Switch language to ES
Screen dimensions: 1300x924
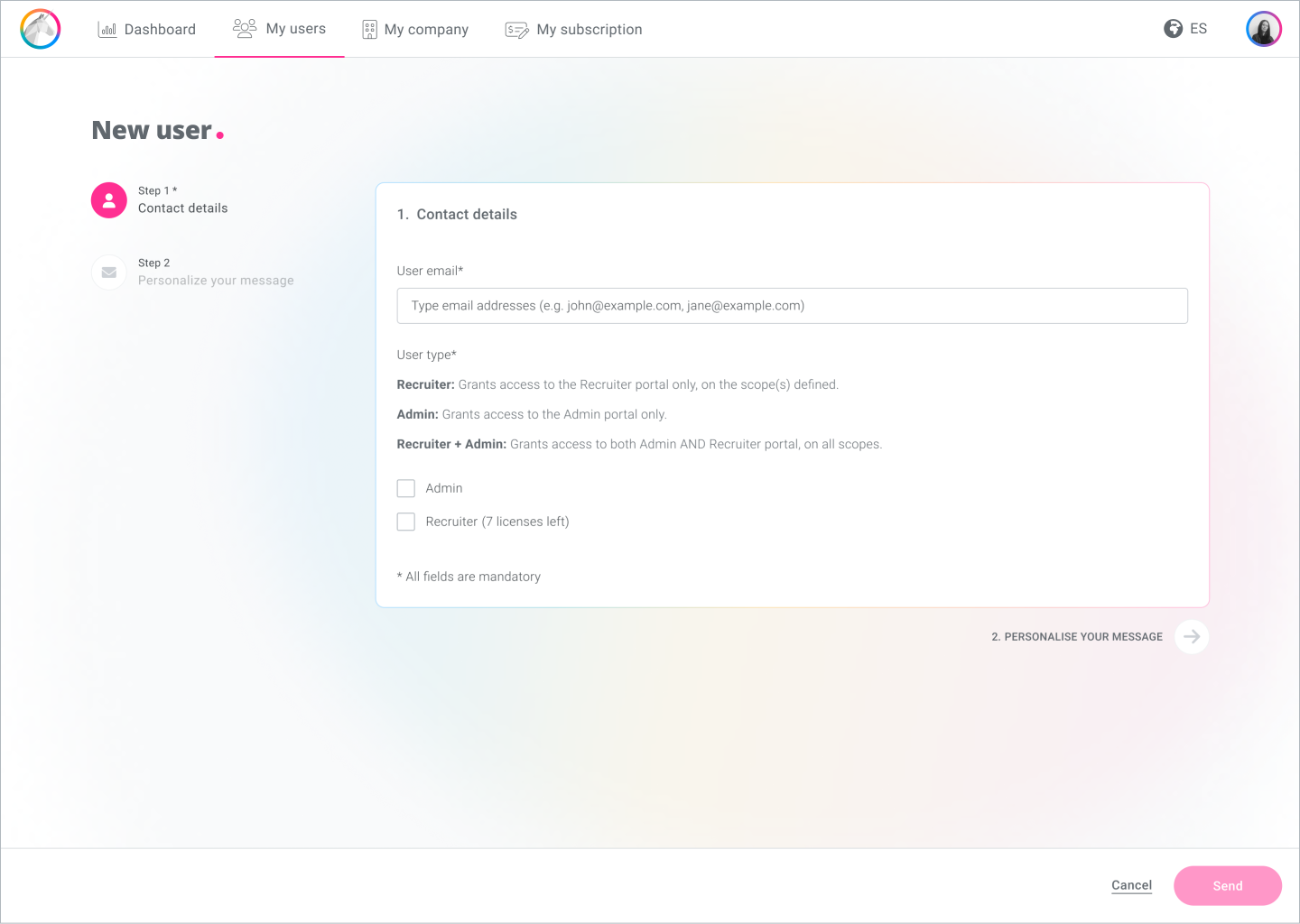click(1185, 29)
